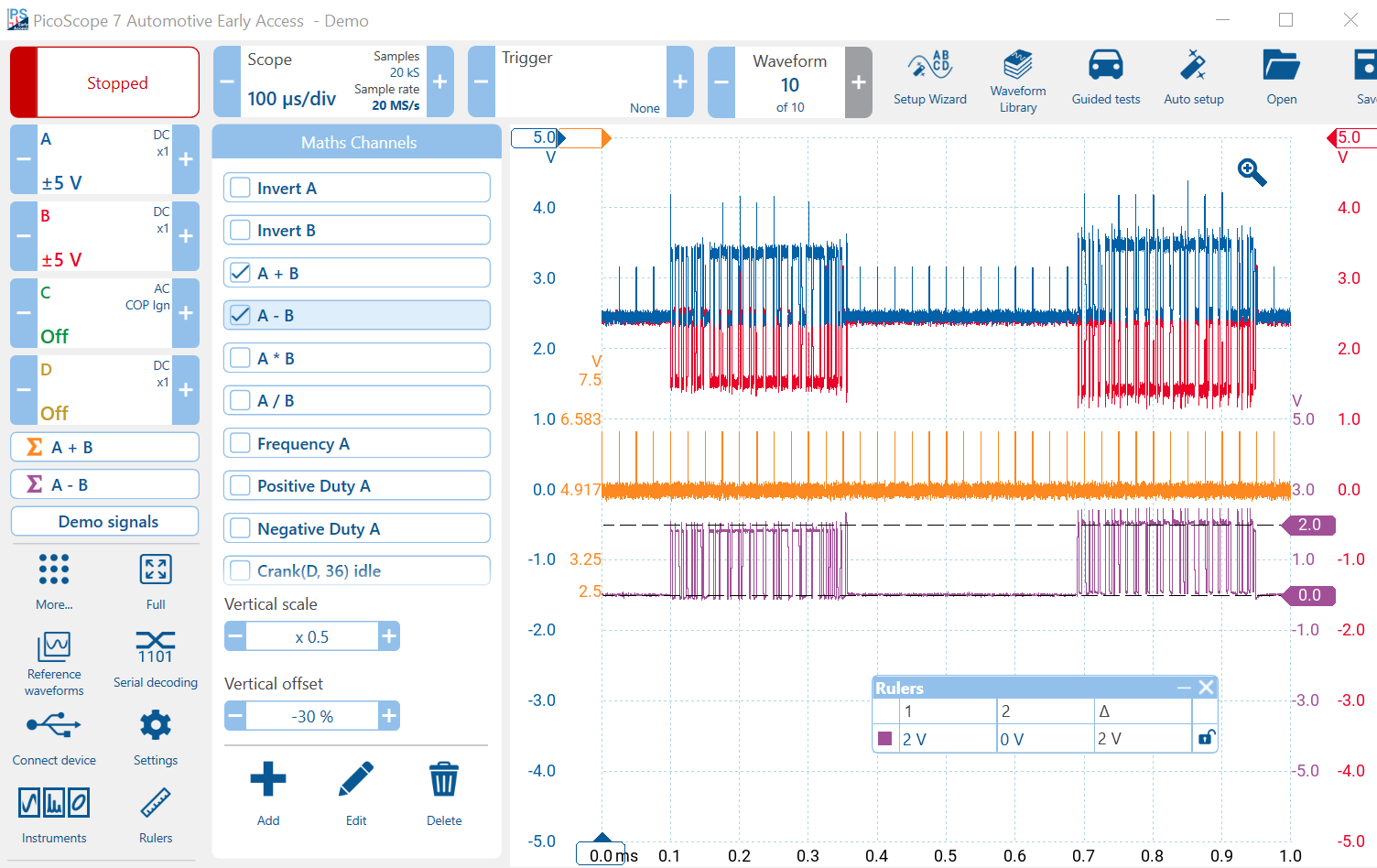Increase Channel B range
The width and height of the screenshot is (1377, 868).
186,236
